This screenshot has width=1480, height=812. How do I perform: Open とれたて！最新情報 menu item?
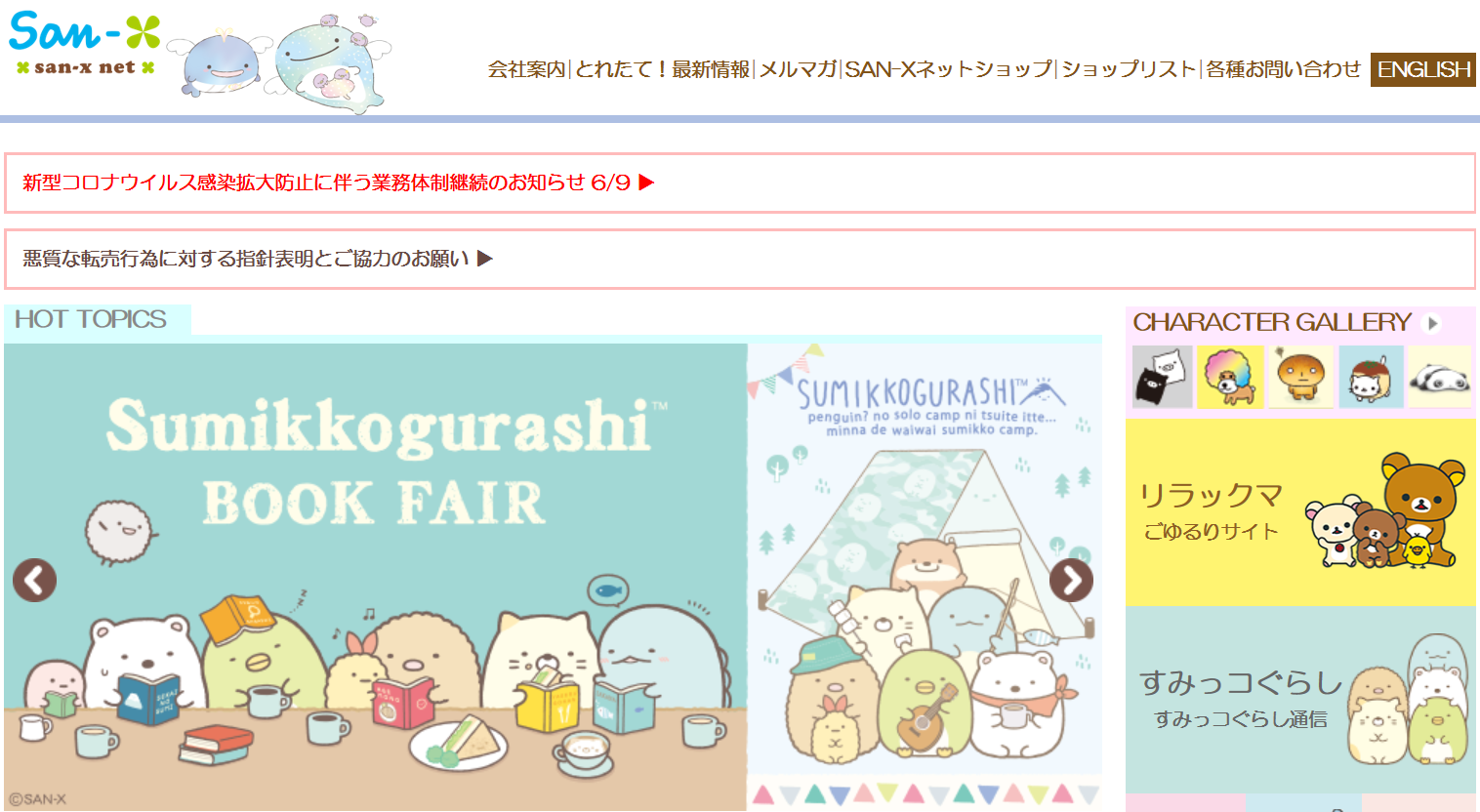pos(663,69)
